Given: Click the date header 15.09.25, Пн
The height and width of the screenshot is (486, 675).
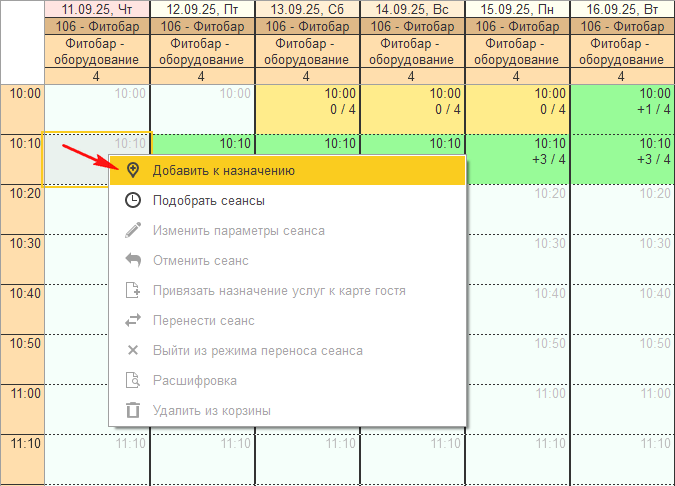Looking at the screenshot, I should pos(517,9).
